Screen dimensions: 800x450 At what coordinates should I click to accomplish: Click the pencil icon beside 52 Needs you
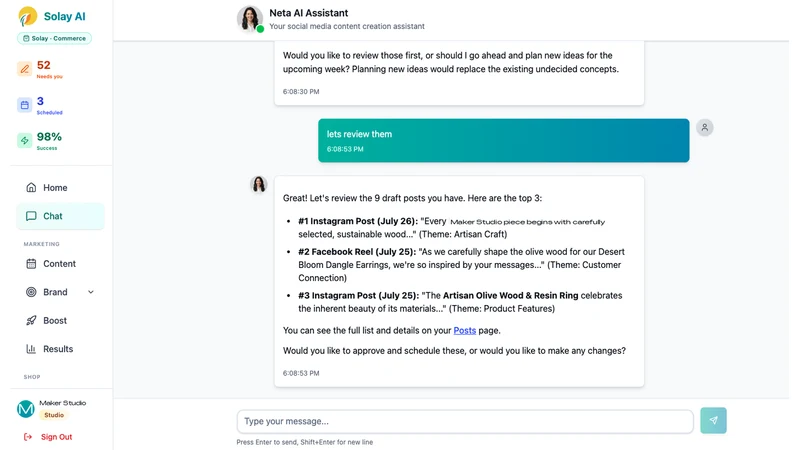point(24,69)
